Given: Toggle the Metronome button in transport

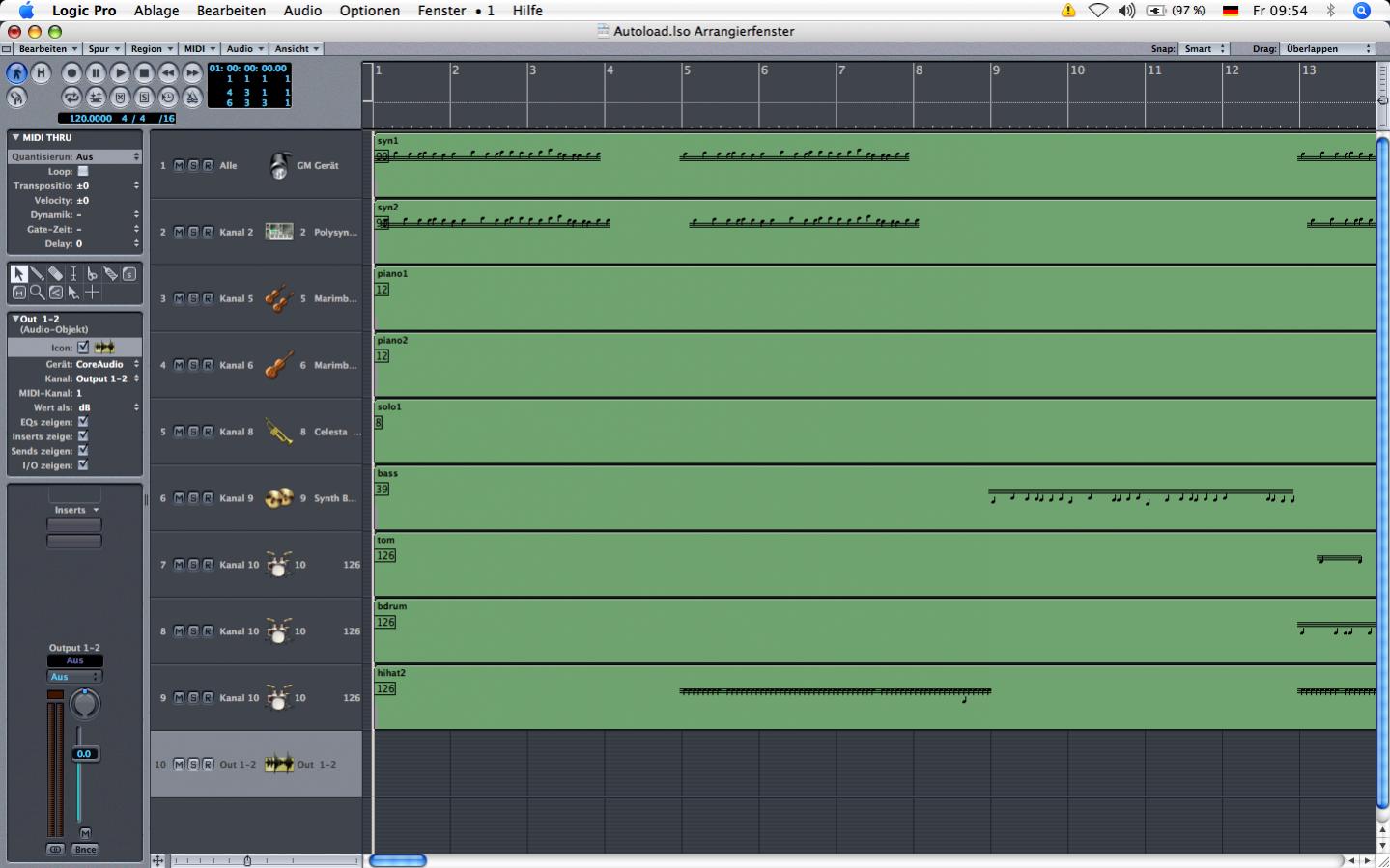Looking at the screenshot, I should tap(192, 97).
